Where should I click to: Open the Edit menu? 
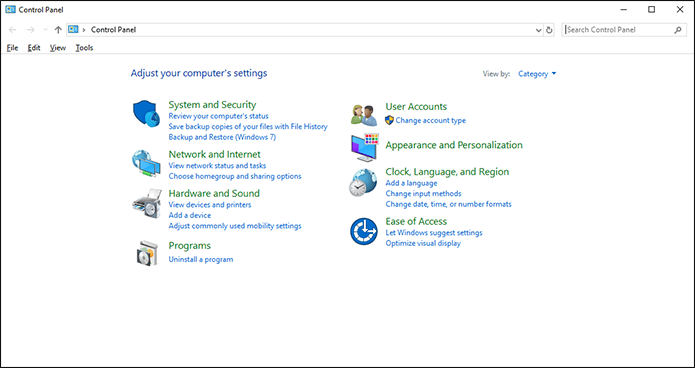tap(34, 48)
